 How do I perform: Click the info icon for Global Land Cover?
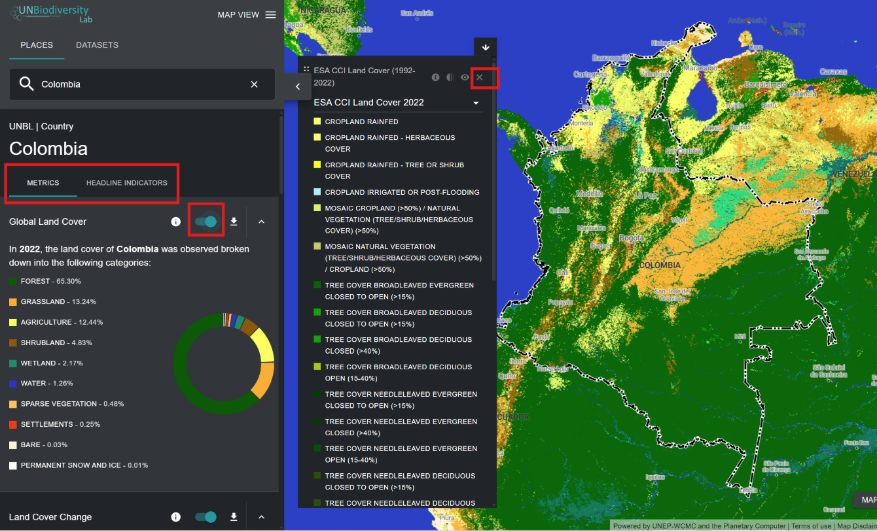pos(176,222)
